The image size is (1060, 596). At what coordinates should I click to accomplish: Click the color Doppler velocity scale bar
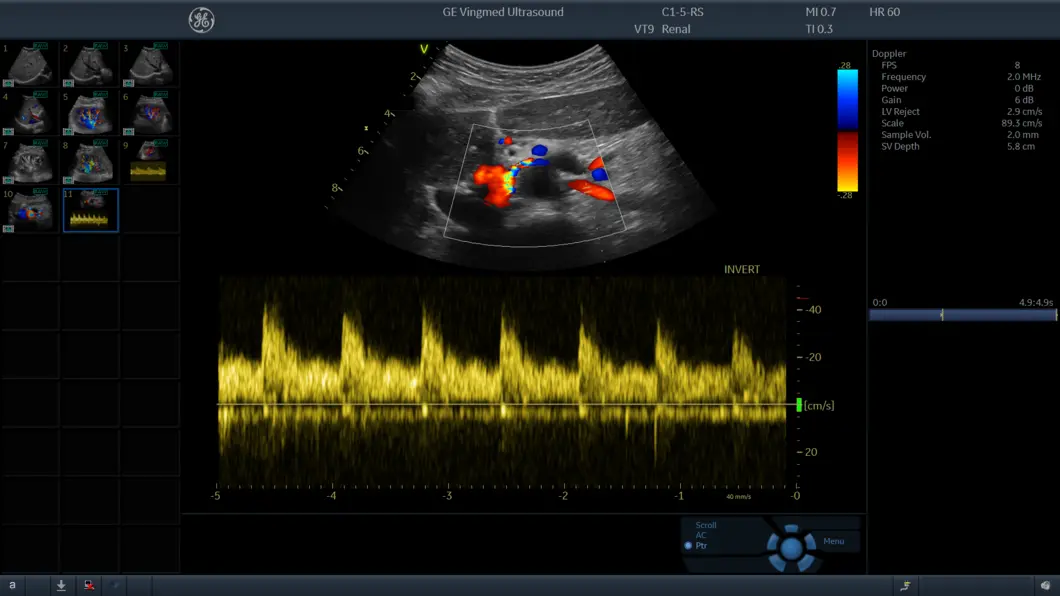pyautogui.click(x=847, y=130)
